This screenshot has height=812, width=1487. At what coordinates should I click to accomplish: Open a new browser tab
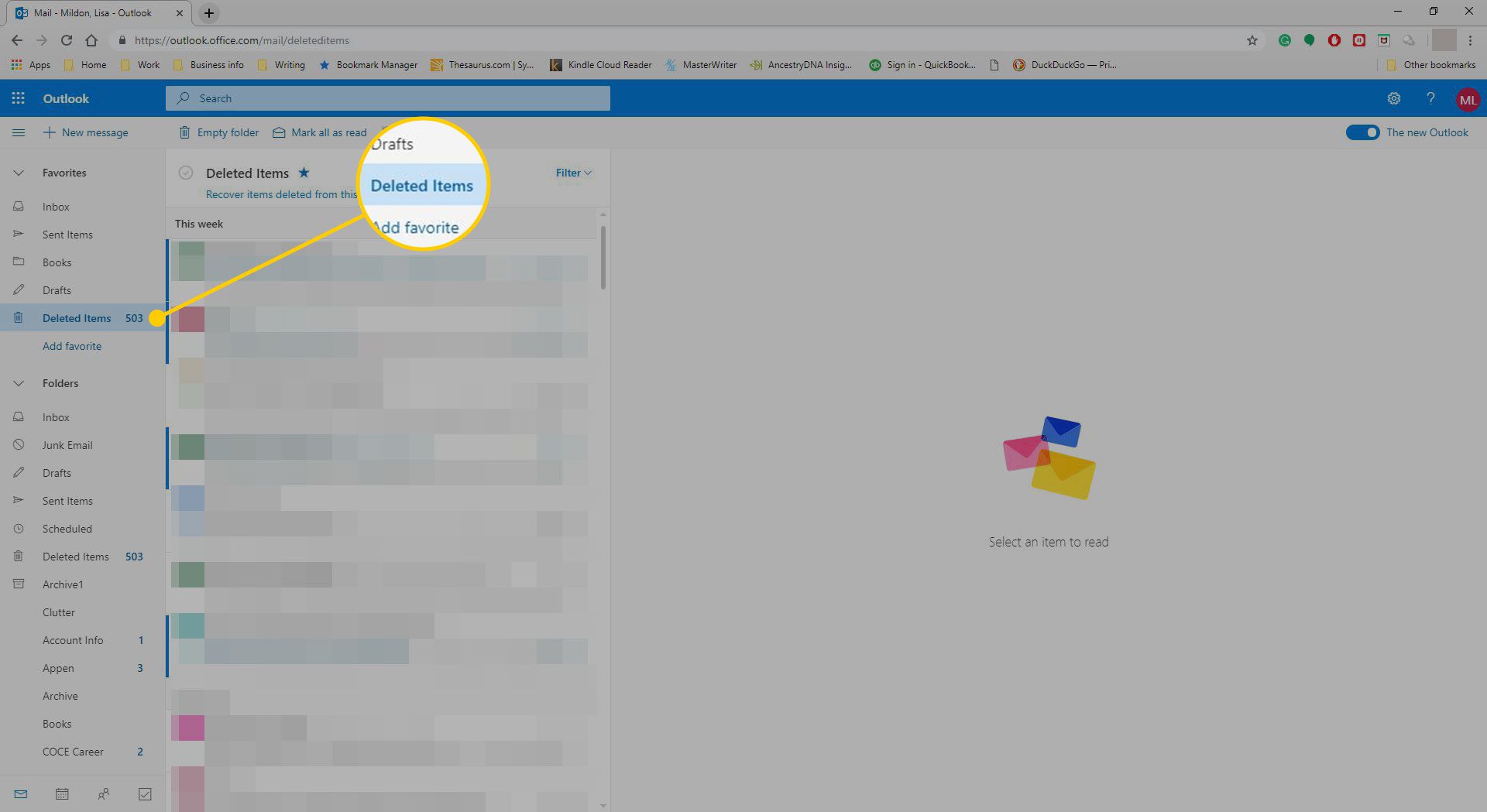pos(209,13)
